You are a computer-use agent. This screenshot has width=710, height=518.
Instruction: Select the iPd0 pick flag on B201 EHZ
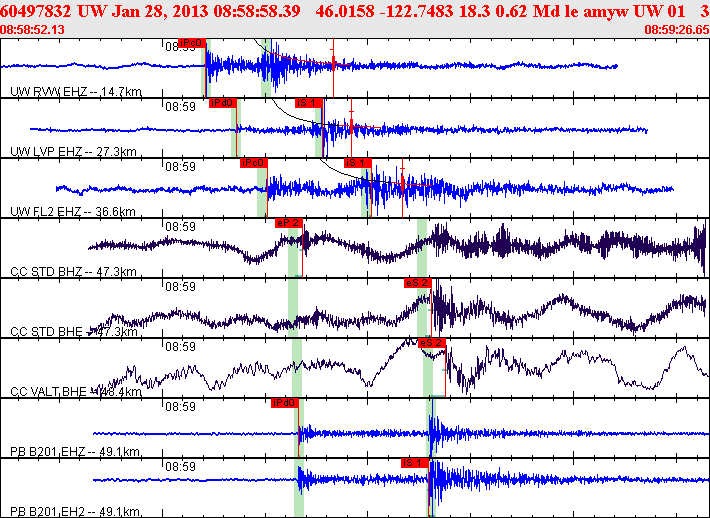coord(285,403)
